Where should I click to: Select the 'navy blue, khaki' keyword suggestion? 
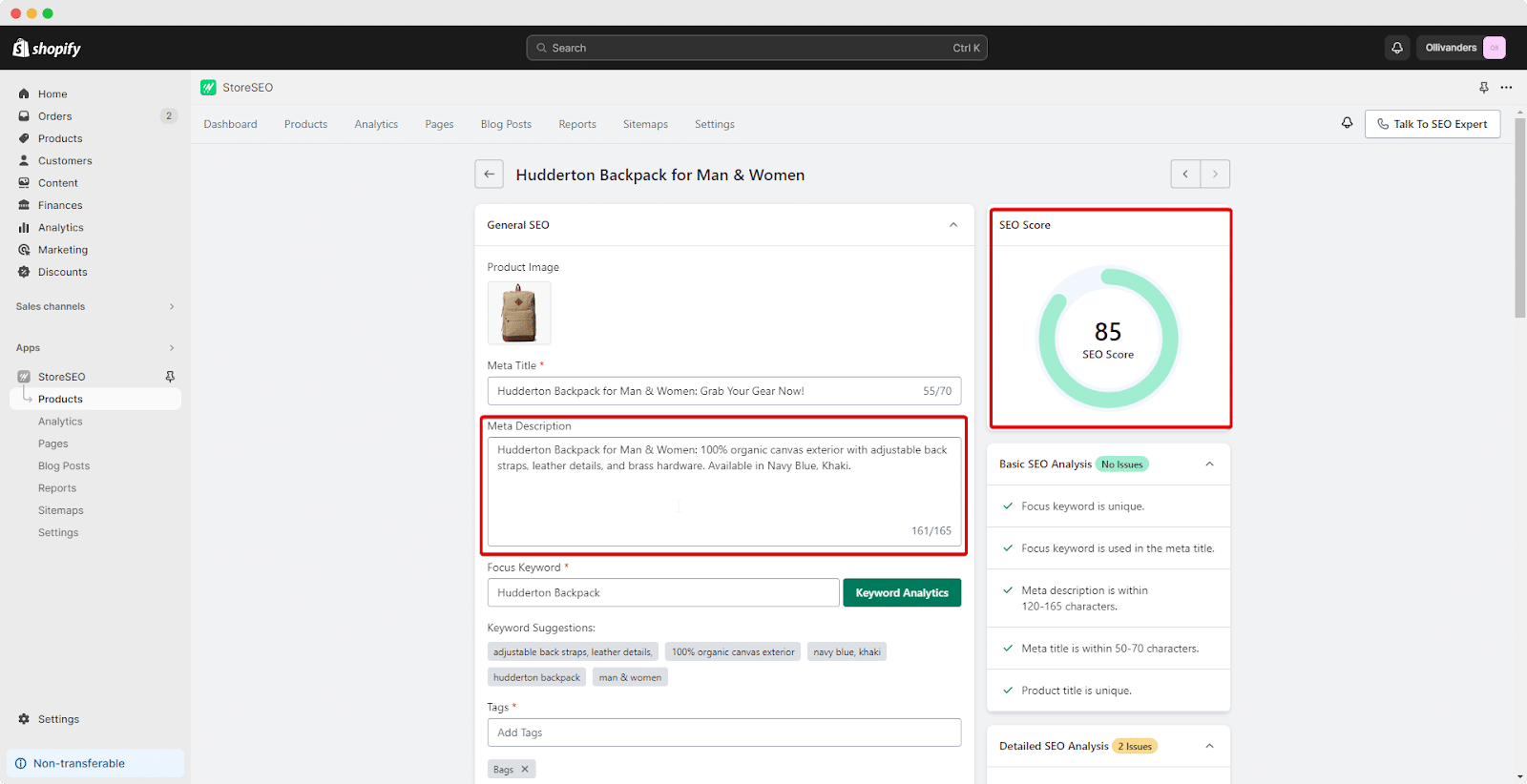[x=847, y=652]
